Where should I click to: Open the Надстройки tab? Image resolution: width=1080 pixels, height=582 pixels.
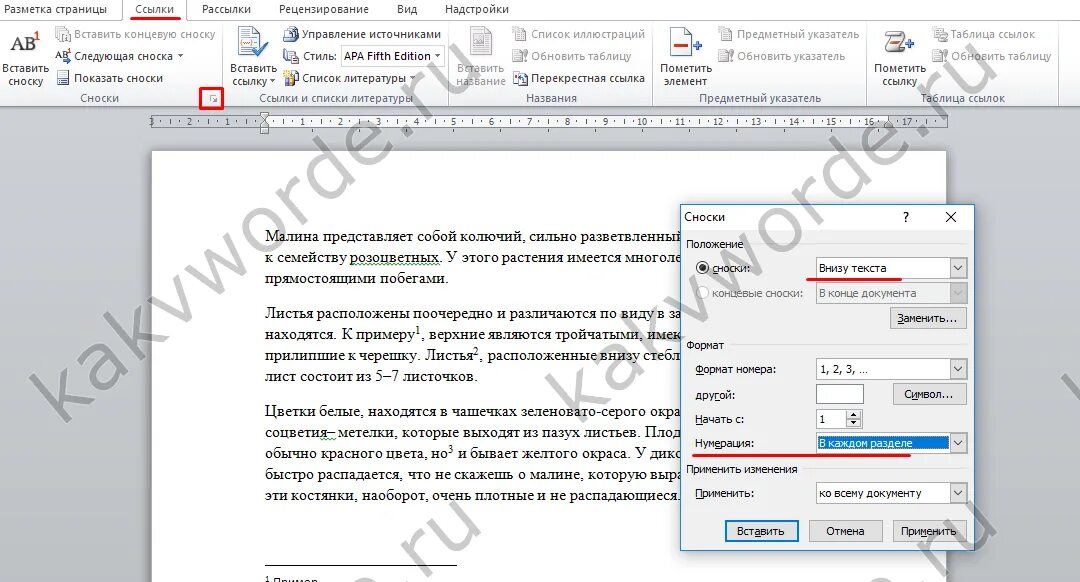click(477, 9)
